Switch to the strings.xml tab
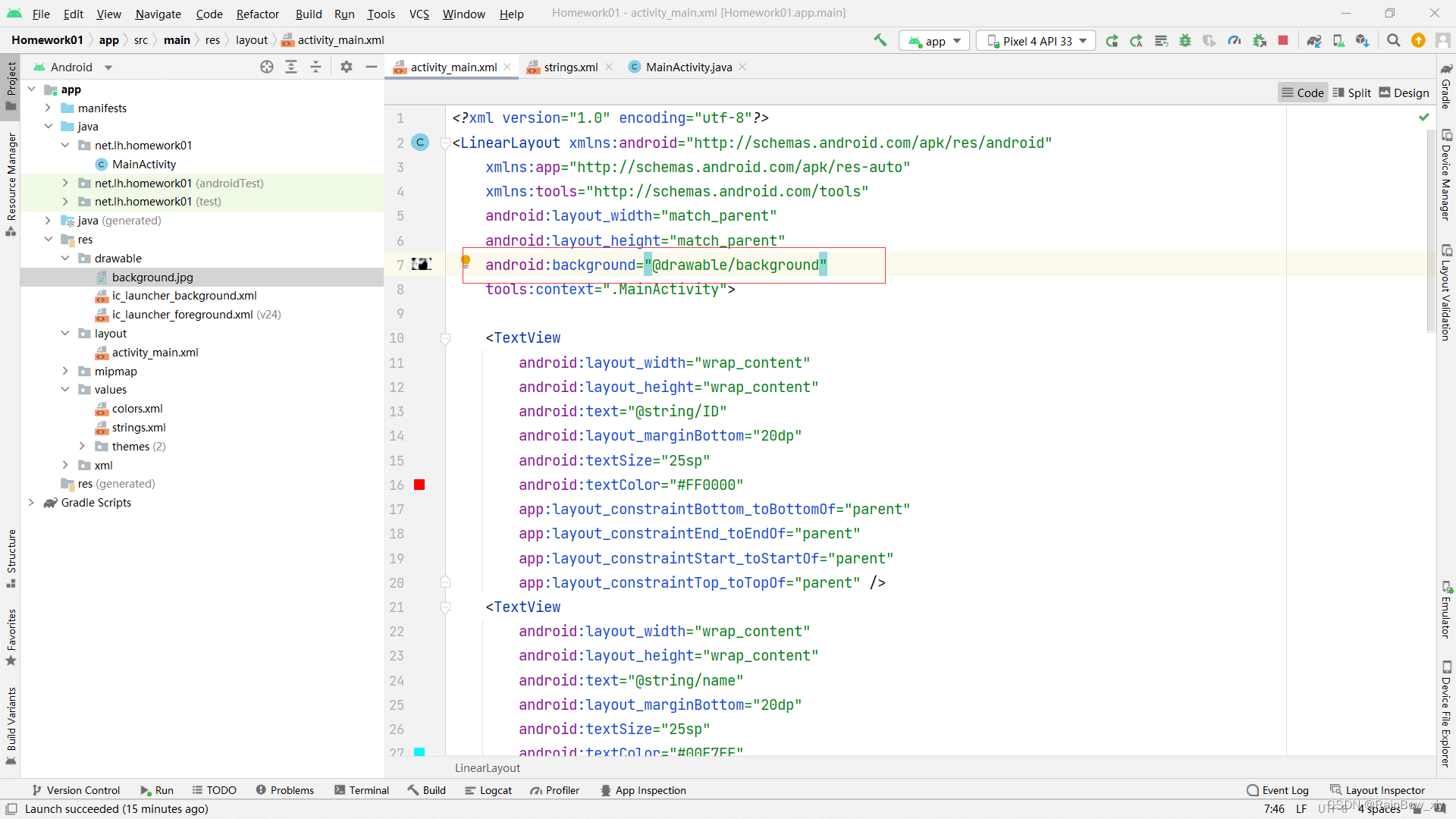 tap(570, 67)
